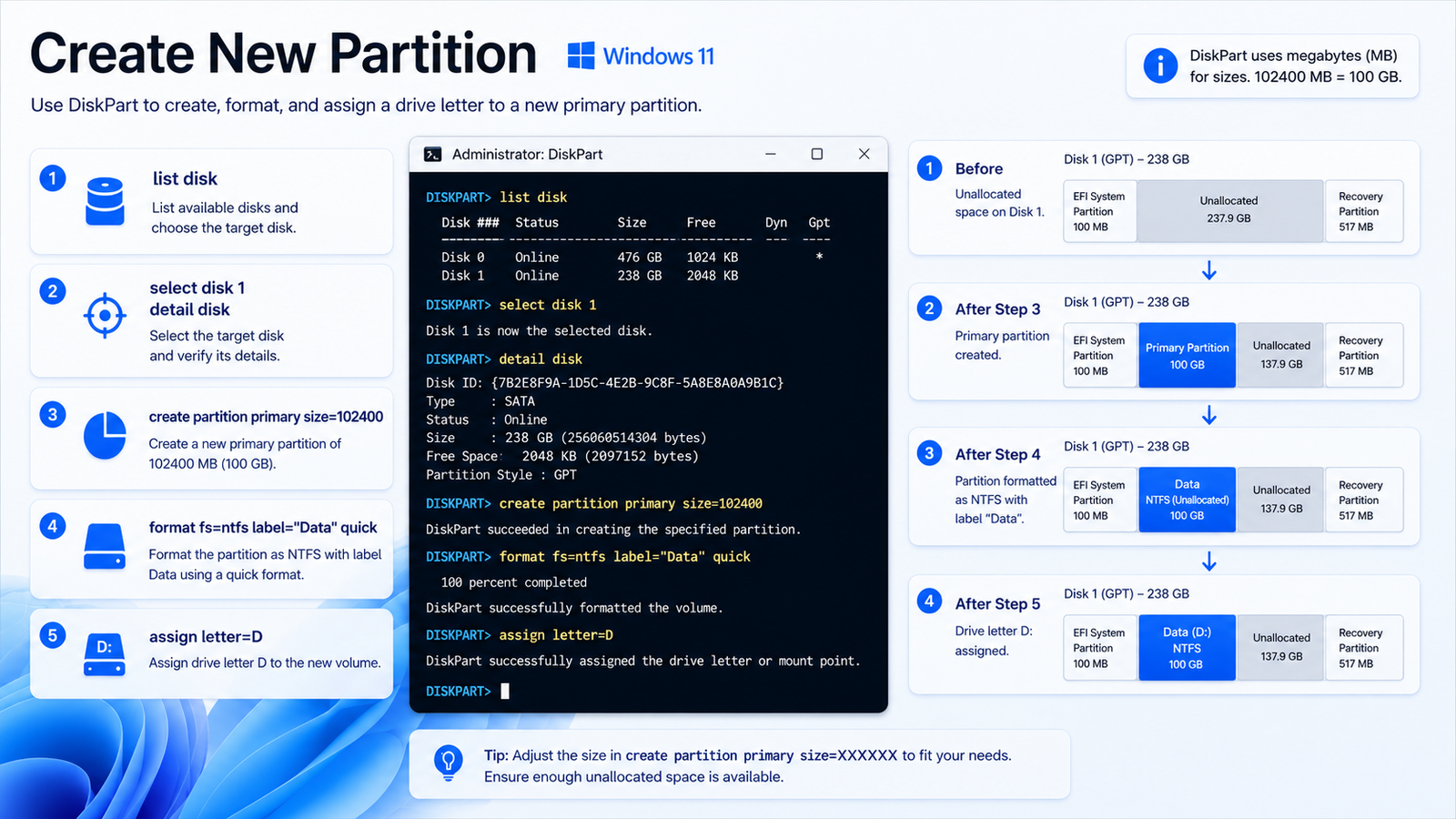Screen dimensions: 1456x819
Task: Click 'Windows 11' text label
Action: 659,56
